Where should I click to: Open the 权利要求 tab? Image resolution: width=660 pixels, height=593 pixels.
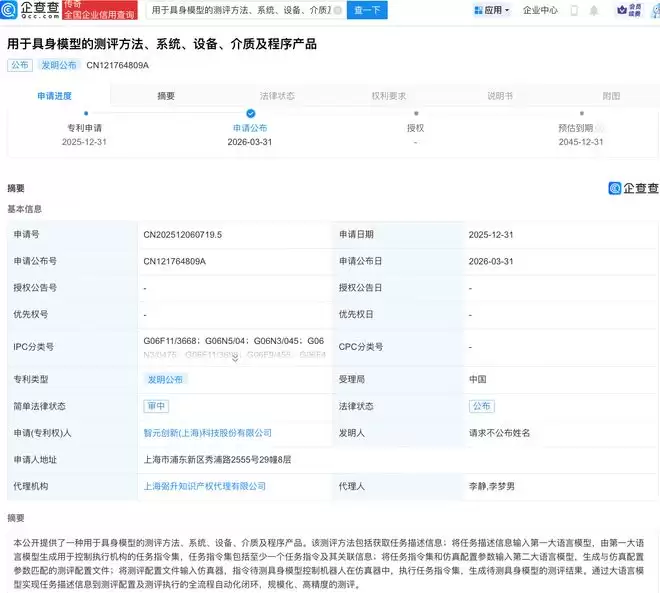click(389, 96)
